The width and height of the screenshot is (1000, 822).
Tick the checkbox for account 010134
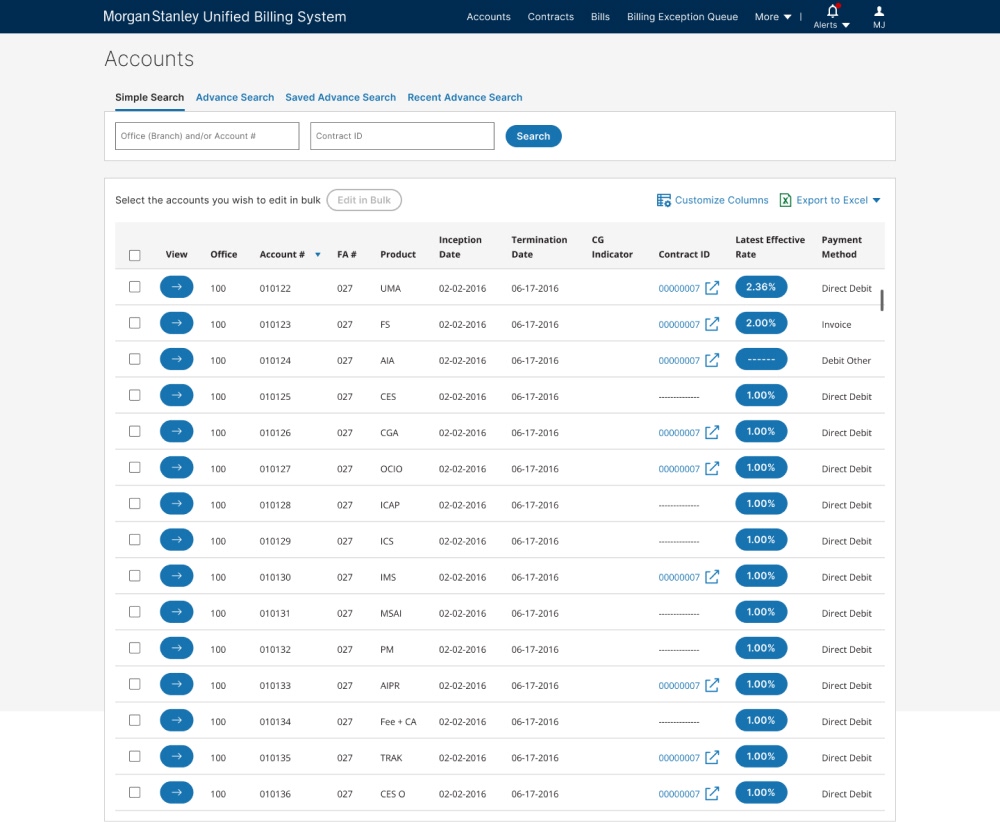coord(134,719)
